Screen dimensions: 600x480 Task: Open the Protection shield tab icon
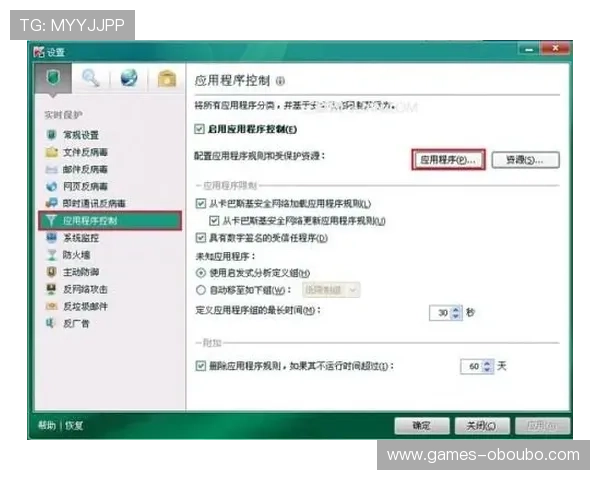pos(53,78)
